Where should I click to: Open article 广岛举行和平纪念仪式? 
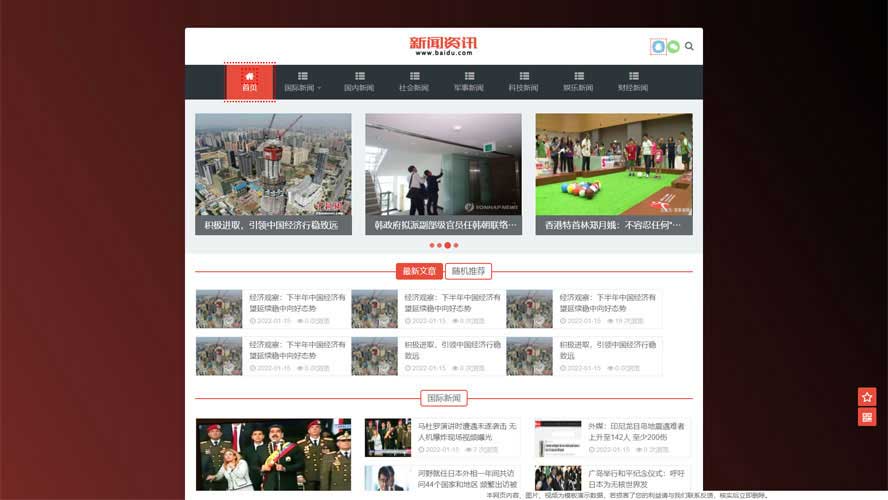pyautogui.click(x=637, y=478)
